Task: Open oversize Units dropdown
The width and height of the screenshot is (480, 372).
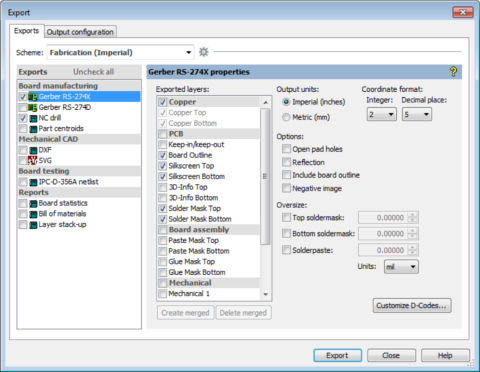Action: coord(401,267)
